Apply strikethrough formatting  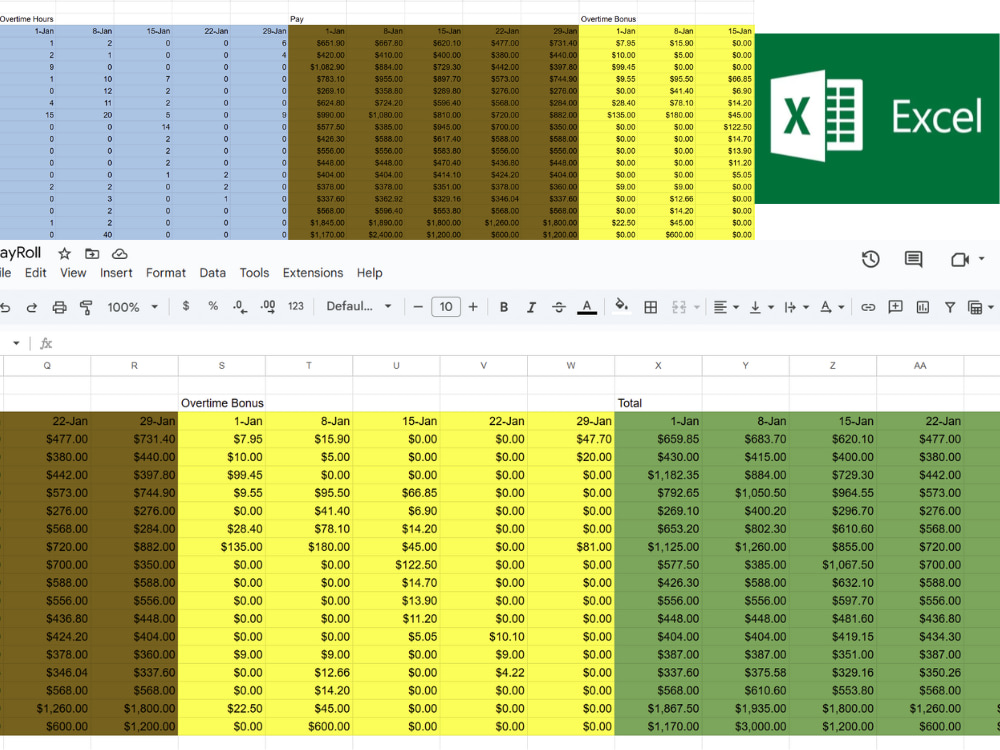559,307
